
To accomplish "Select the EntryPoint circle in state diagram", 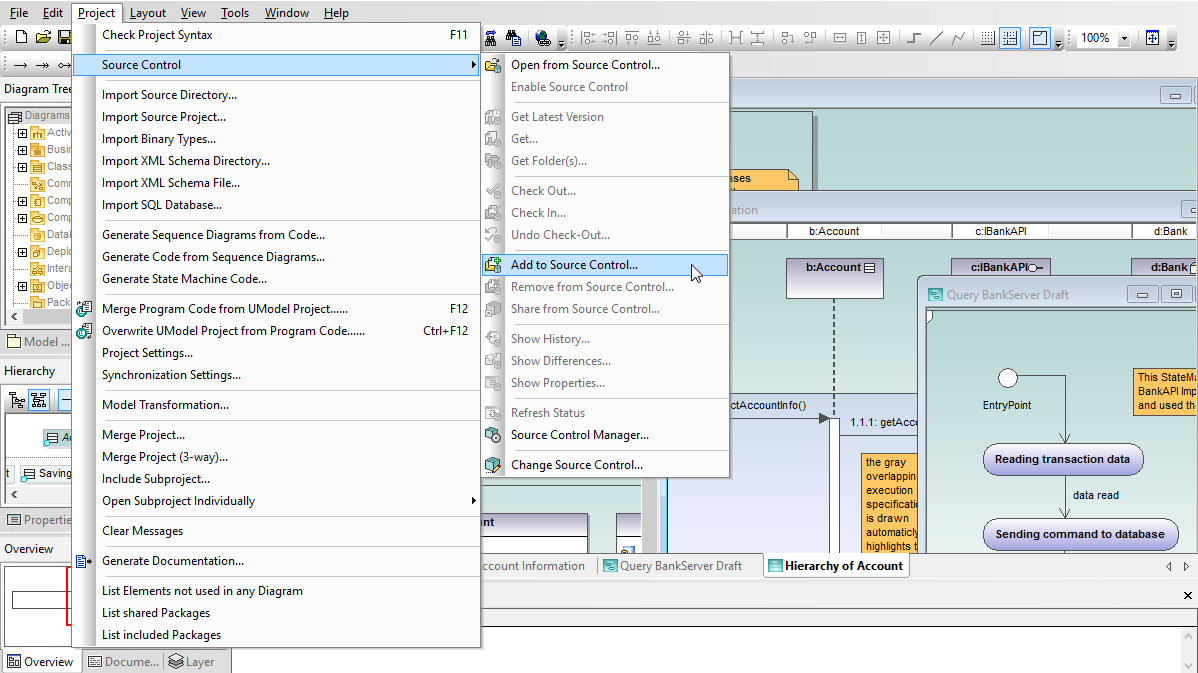I will pos(1008,378).
